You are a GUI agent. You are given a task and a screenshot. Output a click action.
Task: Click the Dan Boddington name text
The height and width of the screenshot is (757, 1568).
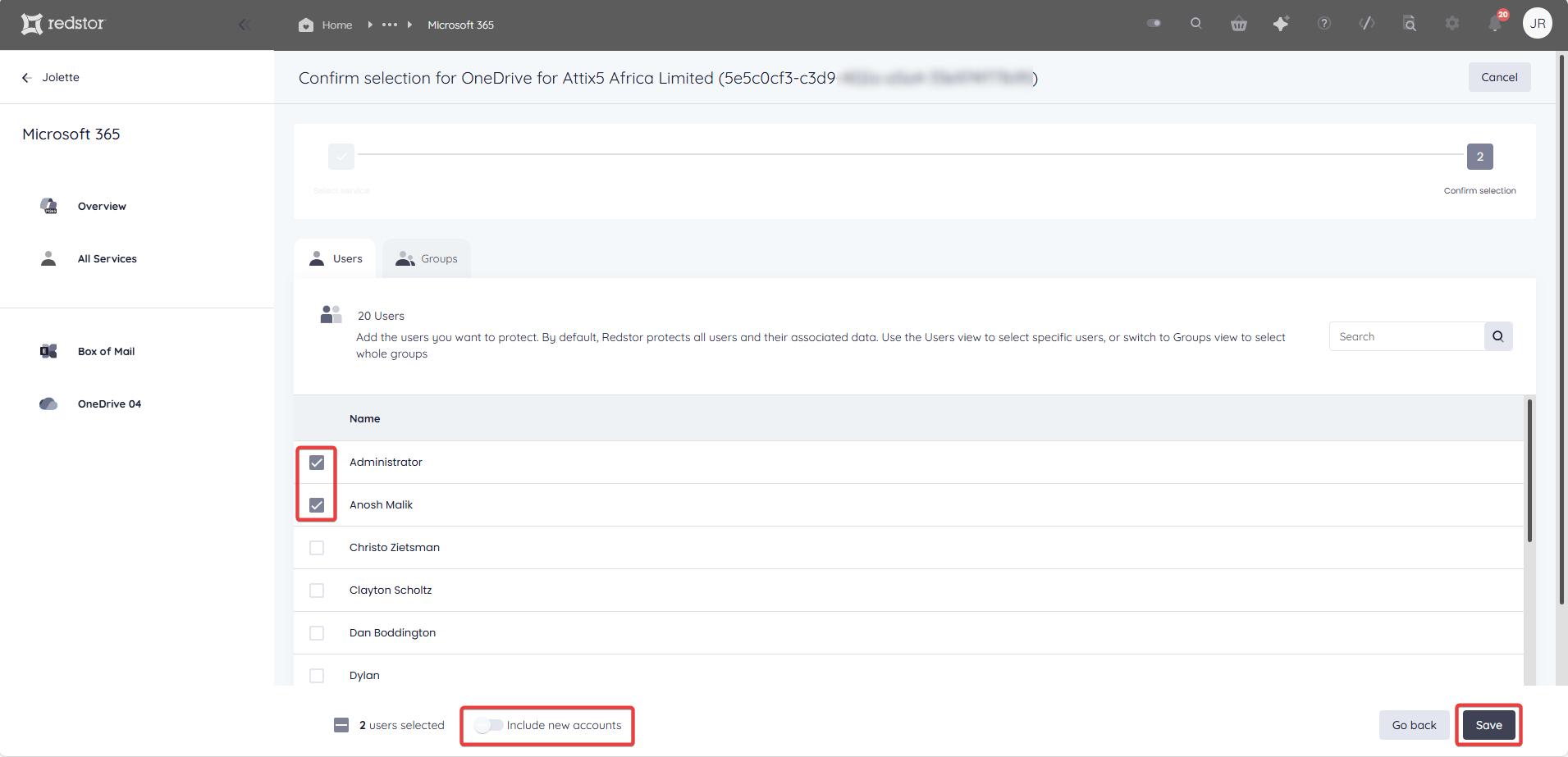[x=392, y=632]
